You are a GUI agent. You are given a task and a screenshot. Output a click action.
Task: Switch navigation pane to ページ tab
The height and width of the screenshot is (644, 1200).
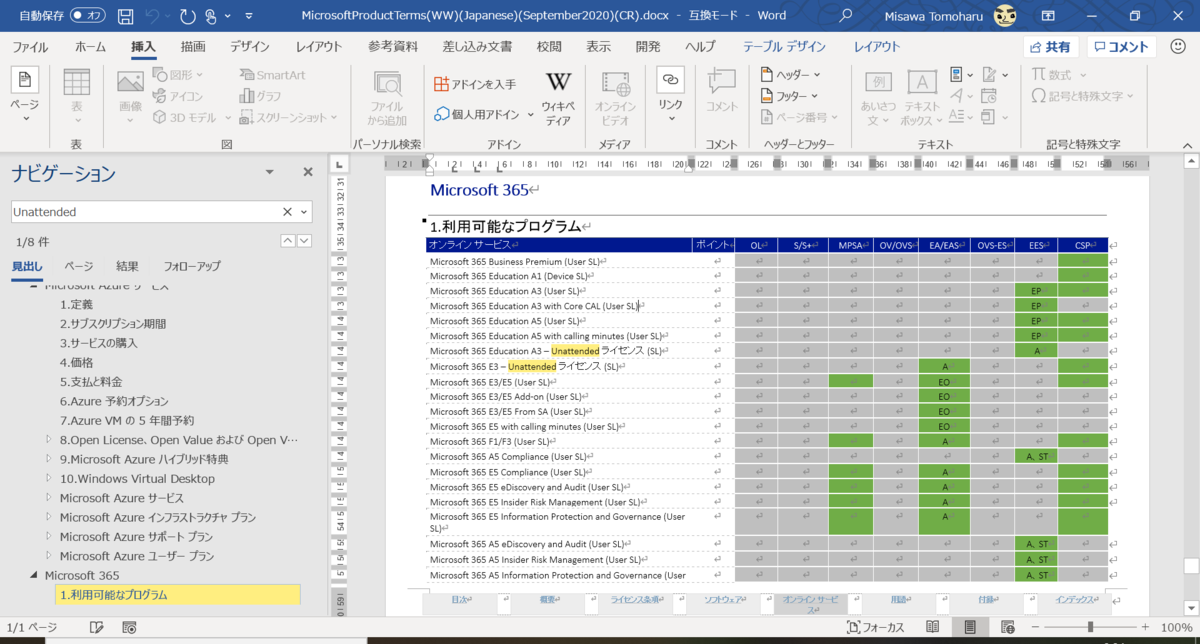pyautogui.click(x=79, y=266)
